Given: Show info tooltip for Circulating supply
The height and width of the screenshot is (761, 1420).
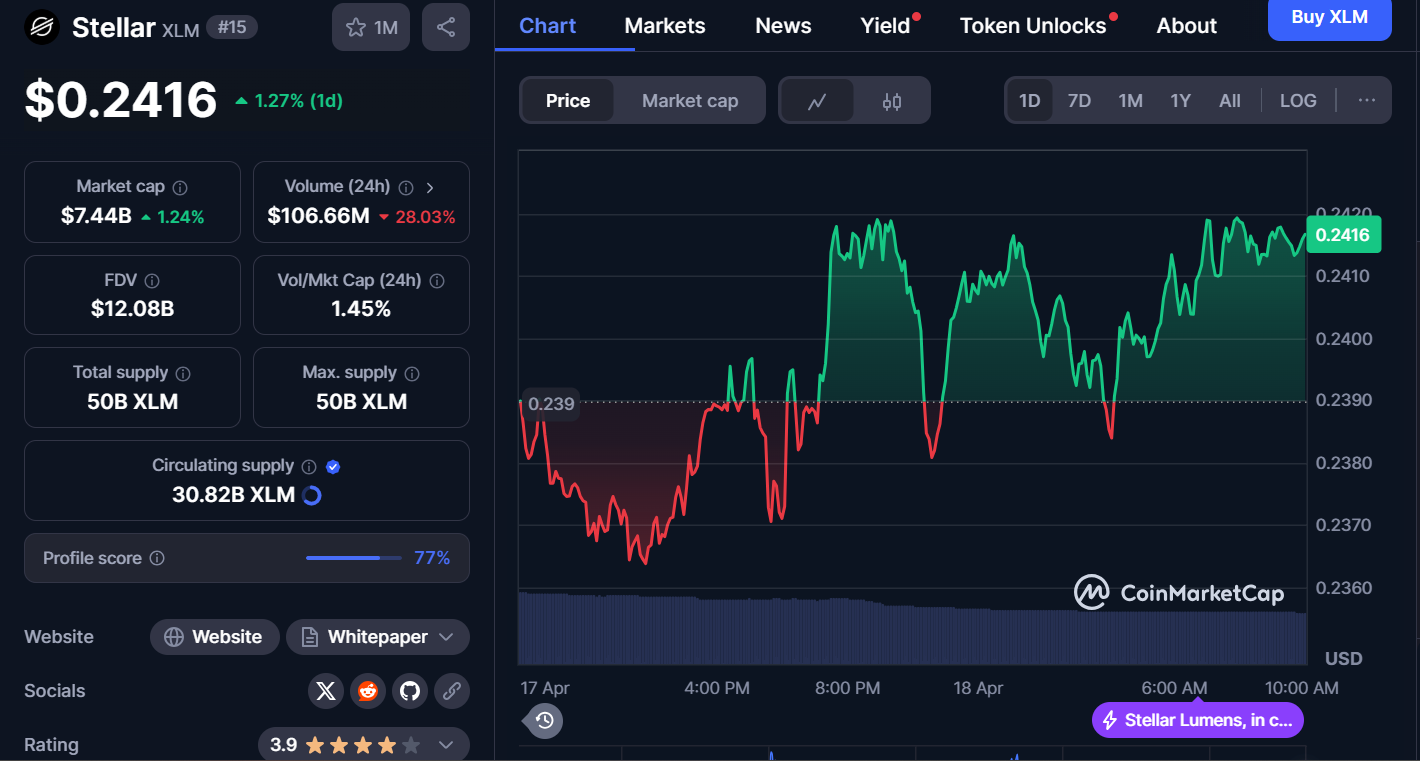Looking at the screenshot, I should point(309,466).
